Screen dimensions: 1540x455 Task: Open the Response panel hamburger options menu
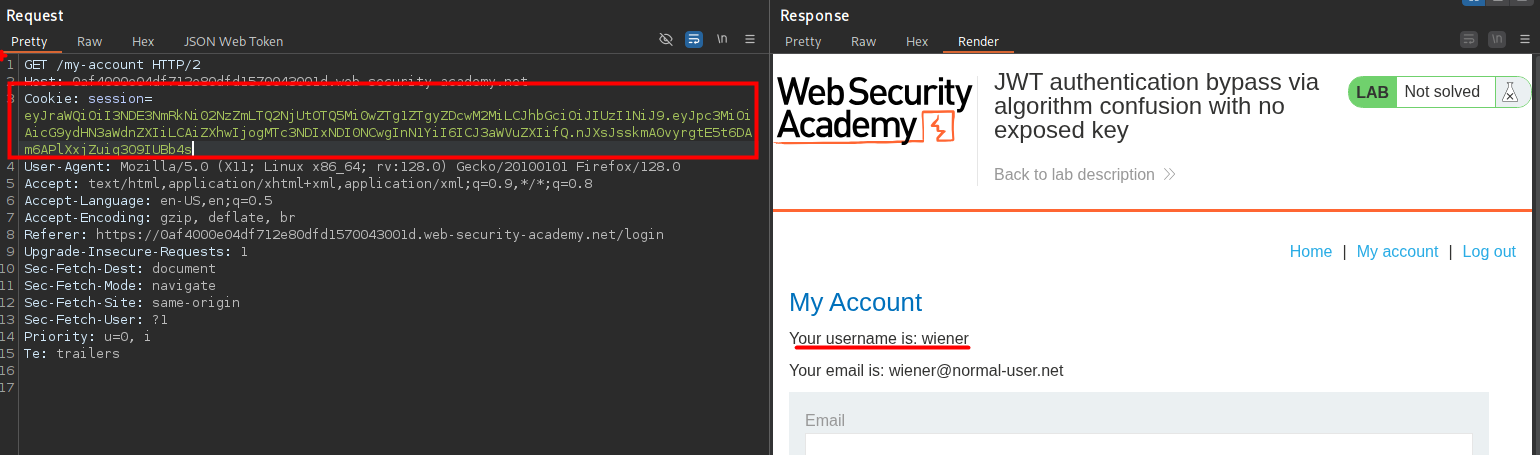tap(1524, 40)
